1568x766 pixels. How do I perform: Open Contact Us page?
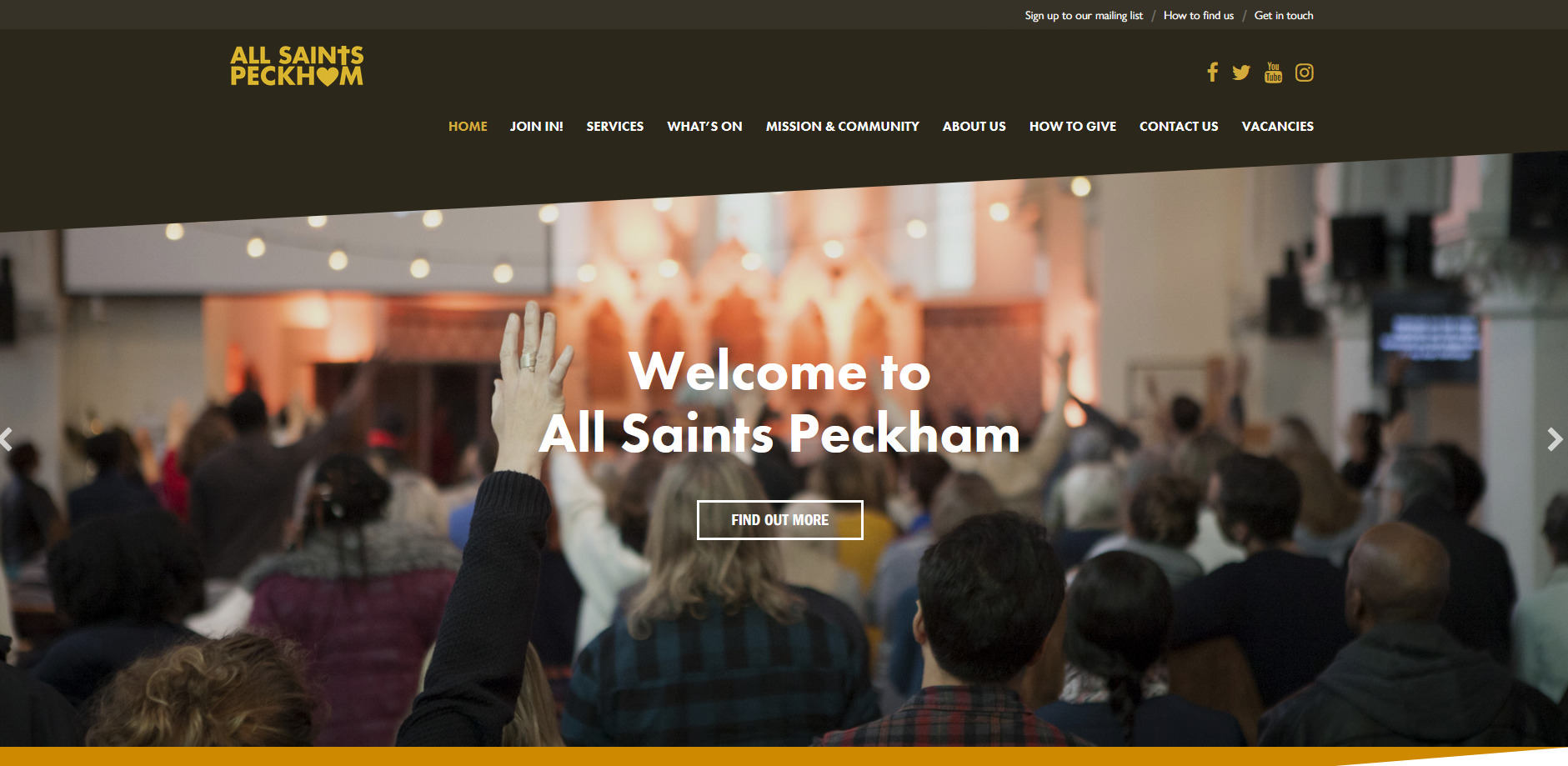(1179, 126)
